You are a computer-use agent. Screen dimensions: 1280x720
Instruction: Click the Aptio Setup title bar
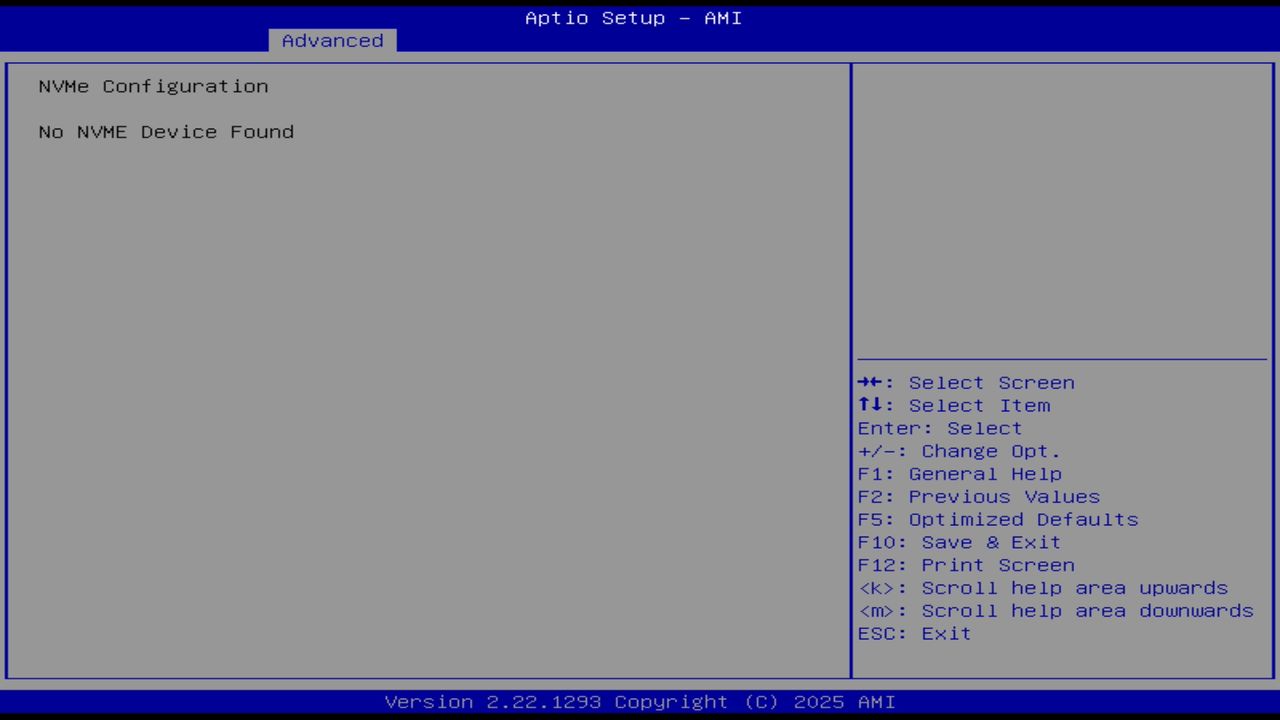632,17
